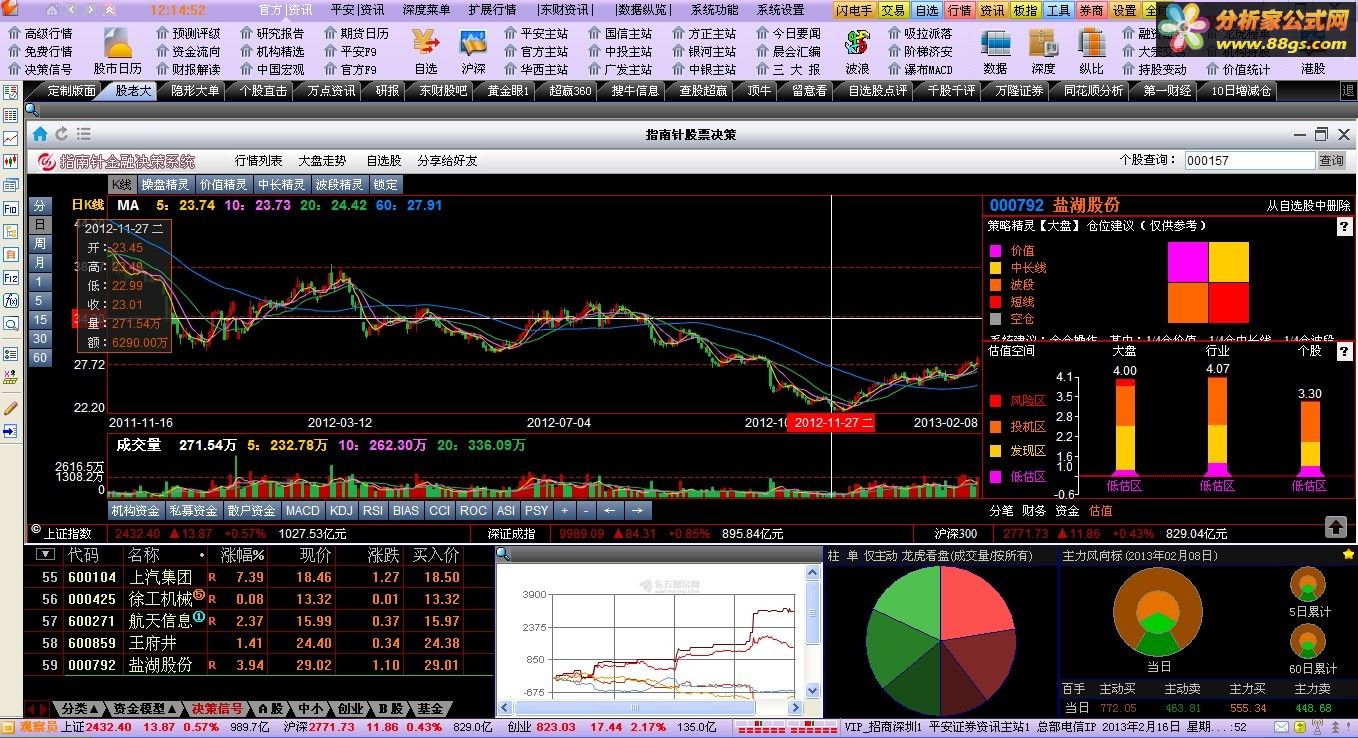
Task: Refresh the 指南针股票决策 page
Action: [62, 134]
